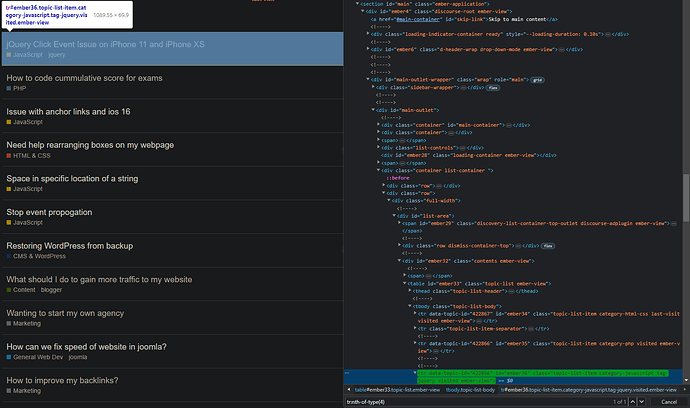Click the flex badge beside sidebar-wrapper div
The image size is (690, 408).
493,88
